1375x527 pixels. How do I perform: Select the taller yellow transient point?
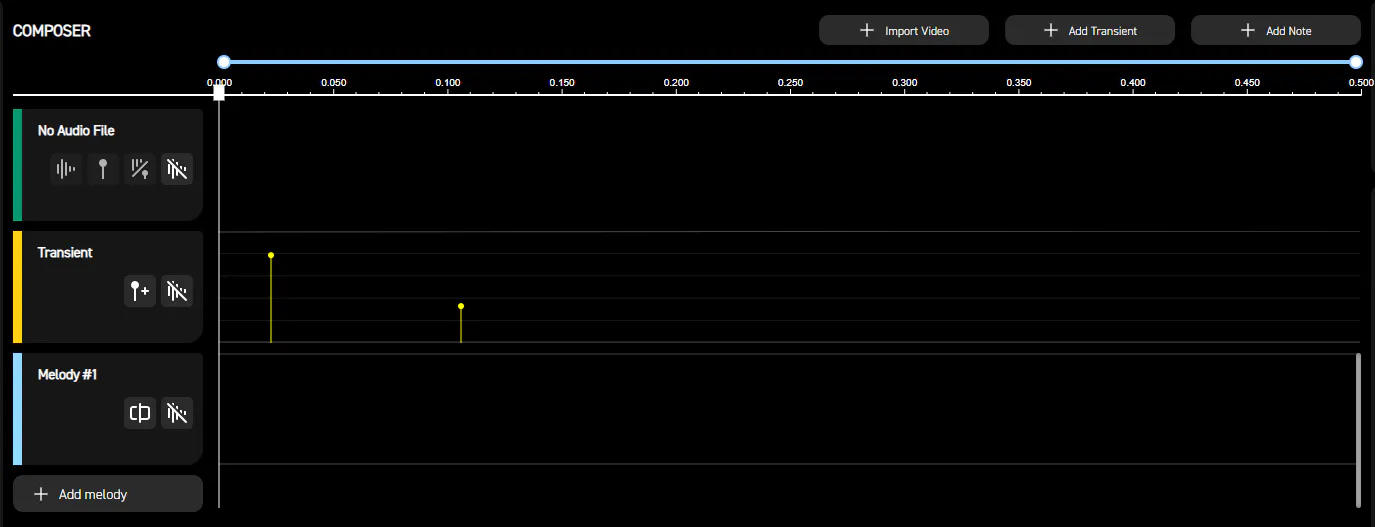point(271,255)
